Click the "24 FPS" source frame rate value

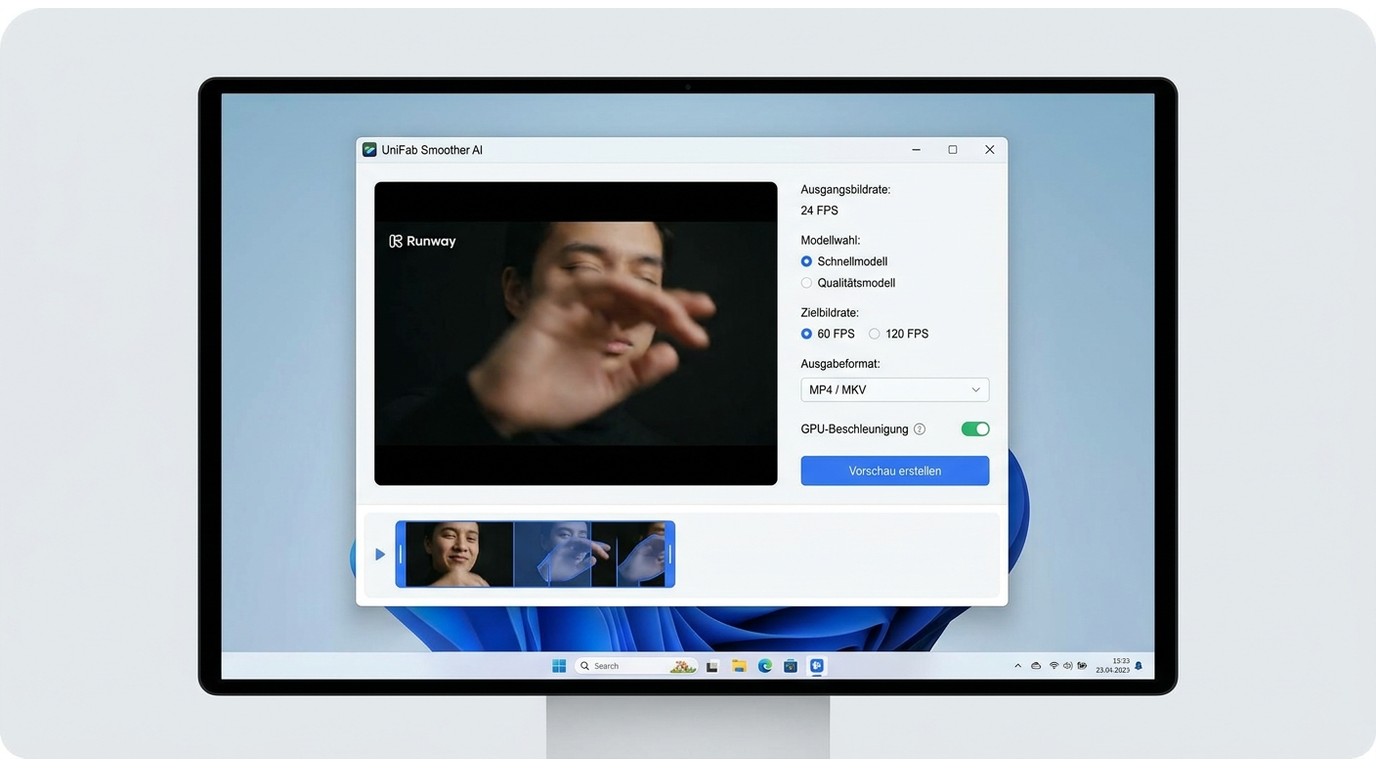coord(820,211)
